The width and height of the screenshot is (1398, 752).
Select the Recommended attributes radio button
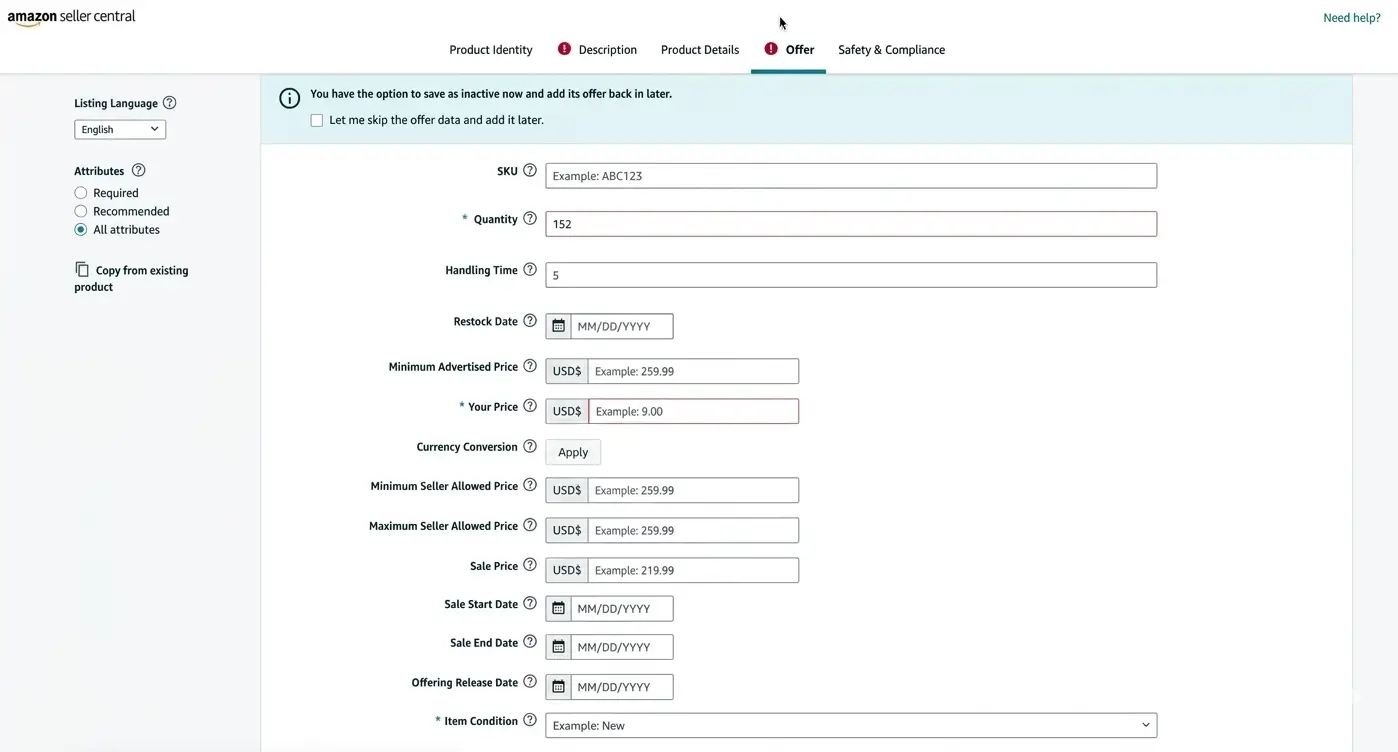pyautogui.click(x=80, y=210)
